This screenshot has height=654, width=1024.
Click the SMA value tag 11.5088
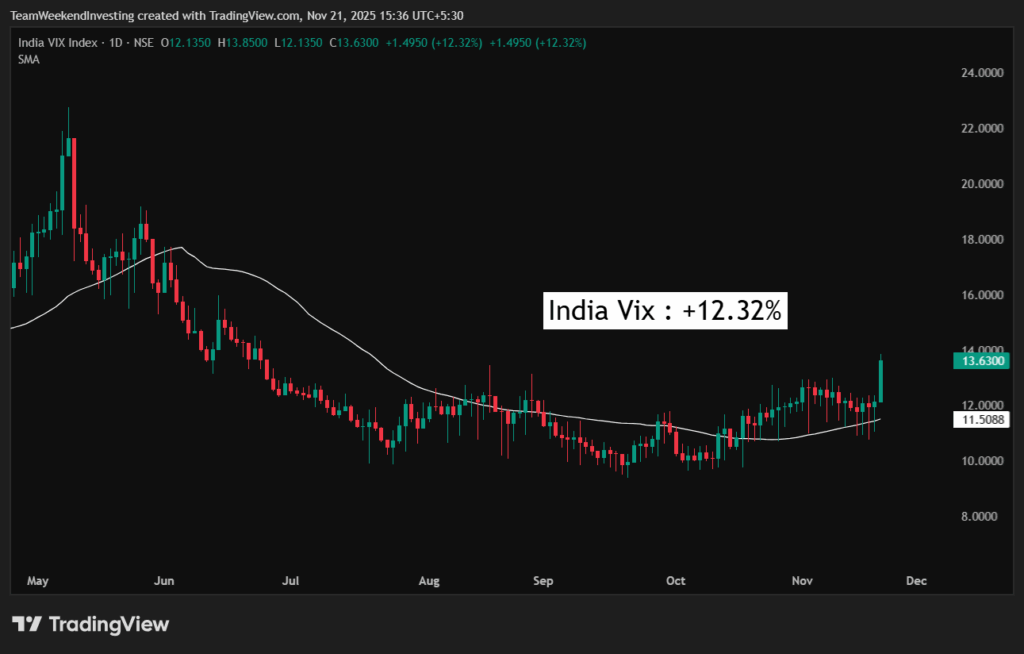click(x=982, y=421)
